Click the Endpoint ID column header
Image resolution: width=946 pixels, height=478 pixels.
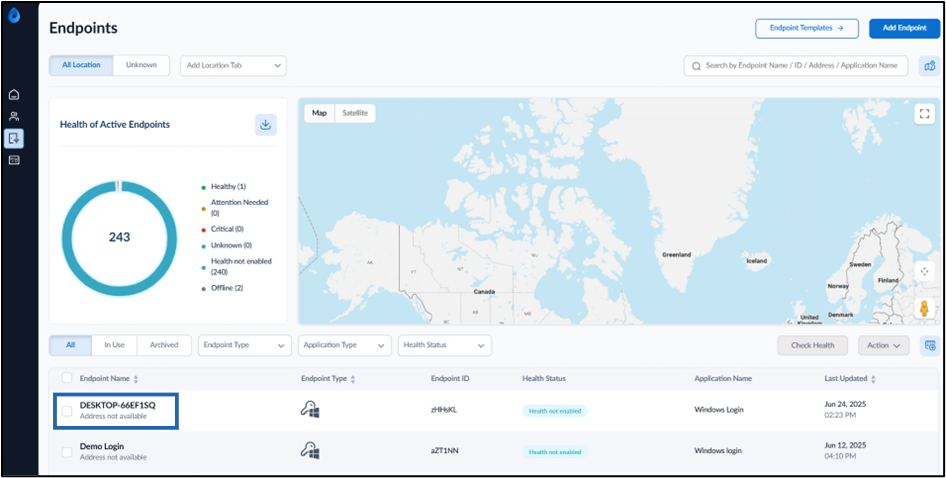pyautogui.click(x=450, y=378)
